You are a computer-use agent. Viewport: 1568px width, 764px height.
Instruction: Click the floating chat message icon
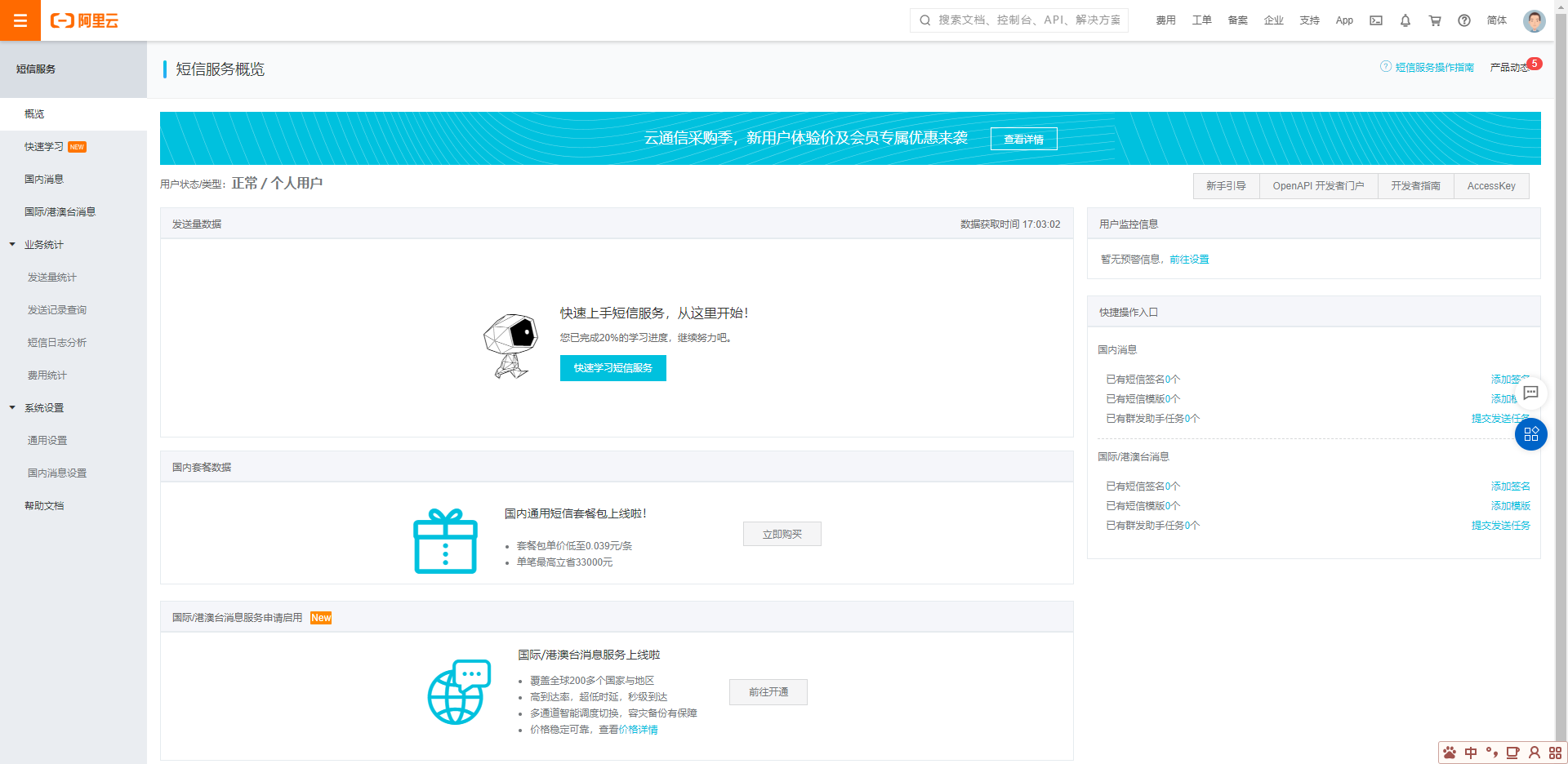[1530, 393]
